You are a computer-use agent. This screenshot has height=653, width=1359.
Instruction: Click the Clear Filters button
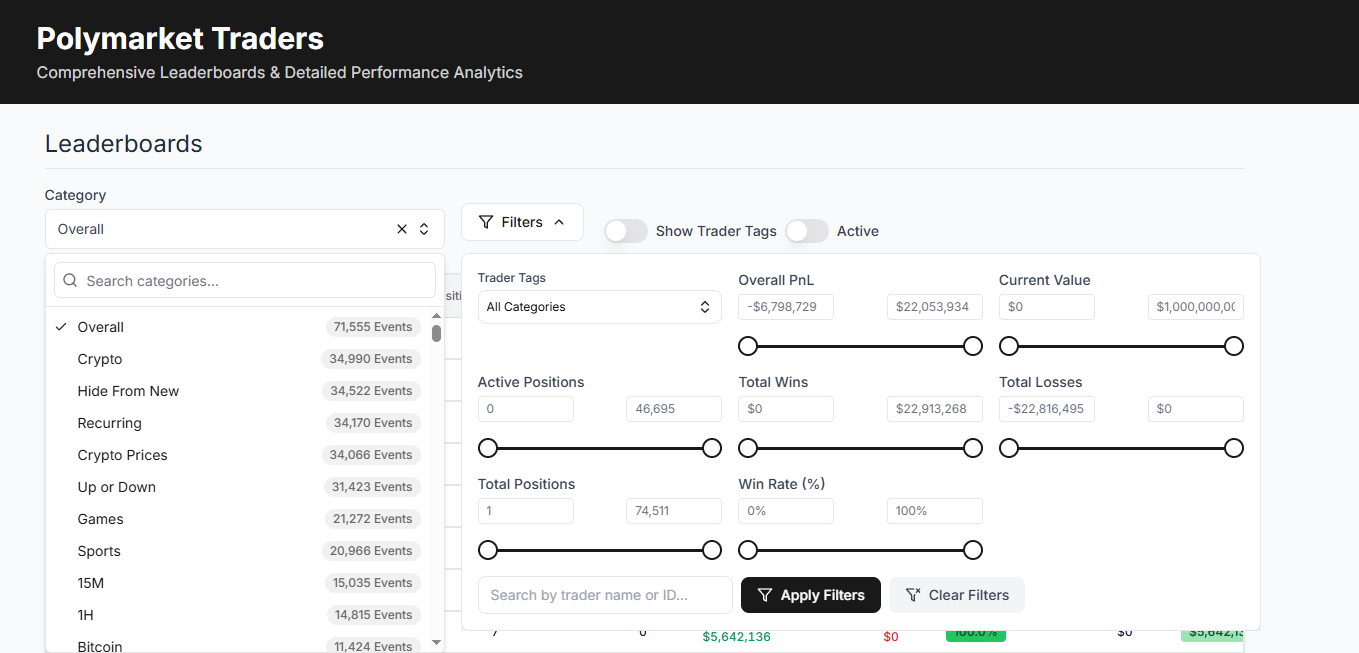pos(956,595)
